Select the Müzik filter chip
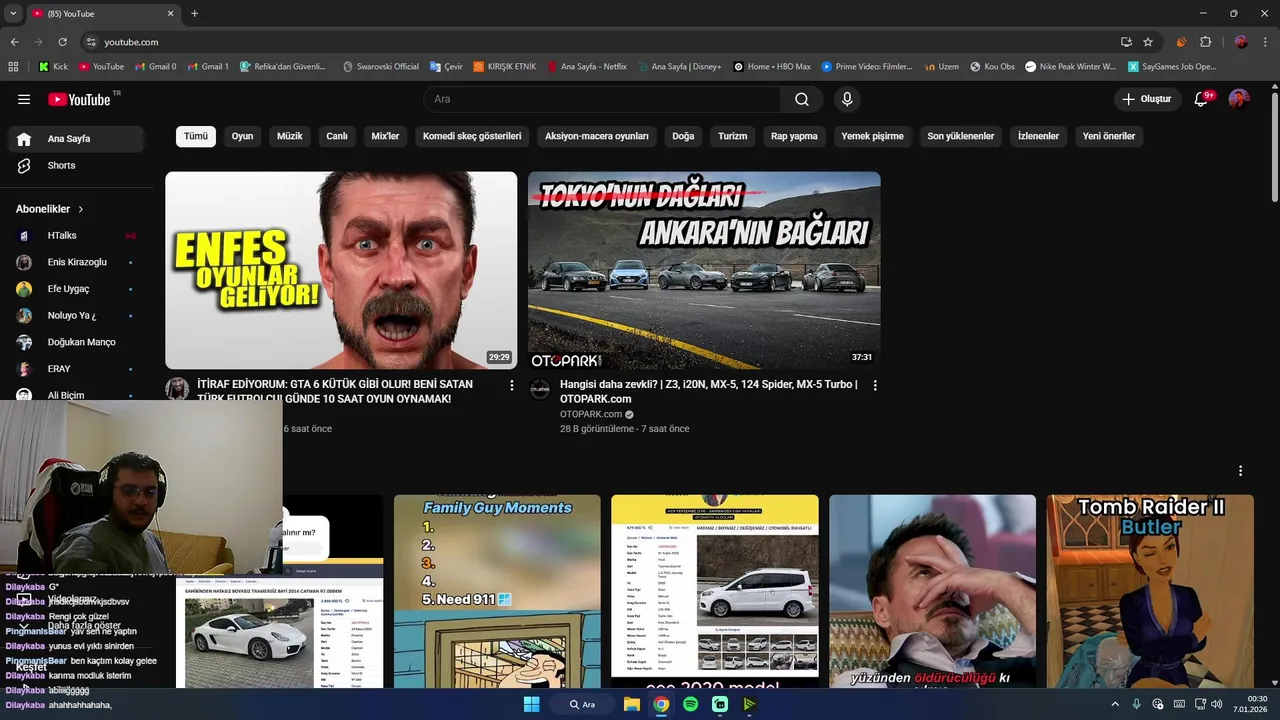This screenshot has height=720, width=1280. click(289, 136)
